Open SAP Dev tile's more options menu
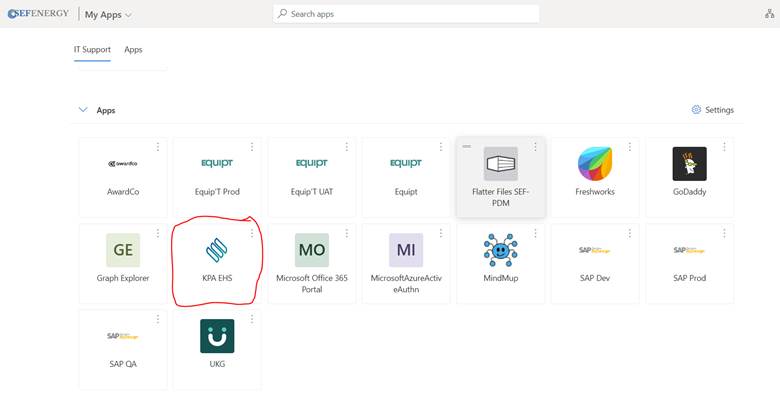 click(x=629, y=233)
